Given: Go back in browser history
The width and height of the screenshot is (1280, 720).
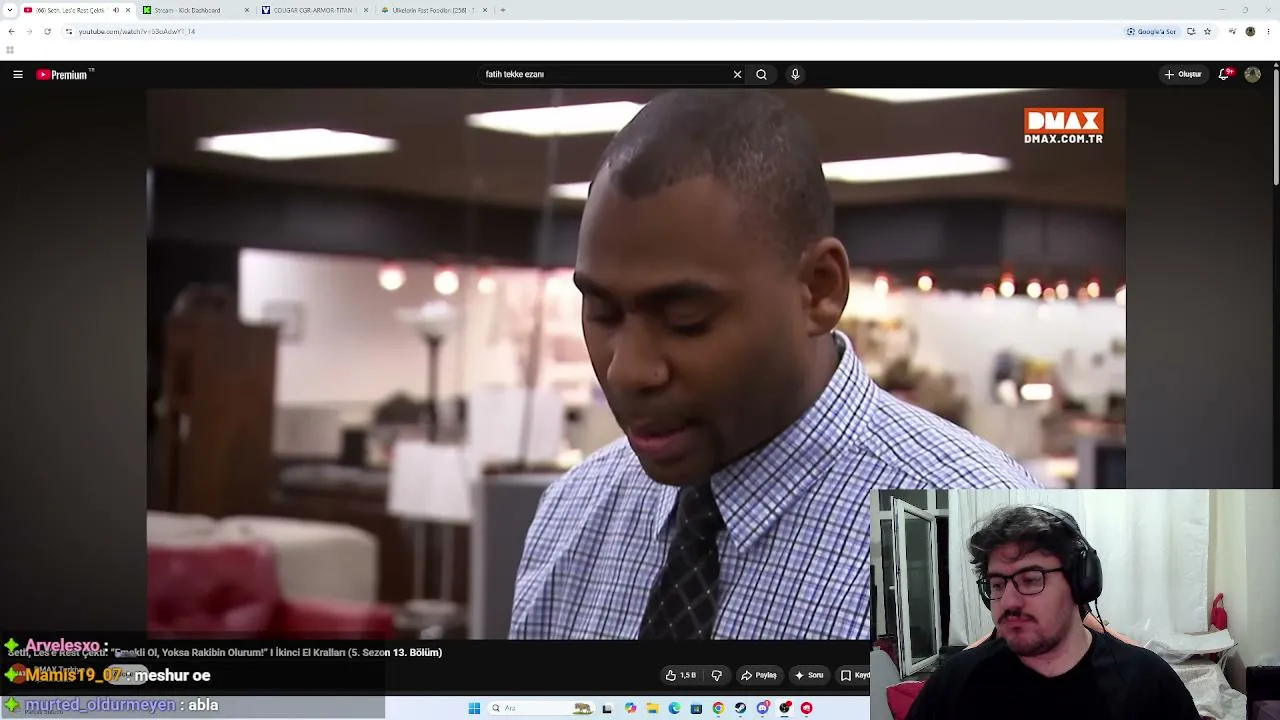Looking at the screenshot, I should click(11, 31).
